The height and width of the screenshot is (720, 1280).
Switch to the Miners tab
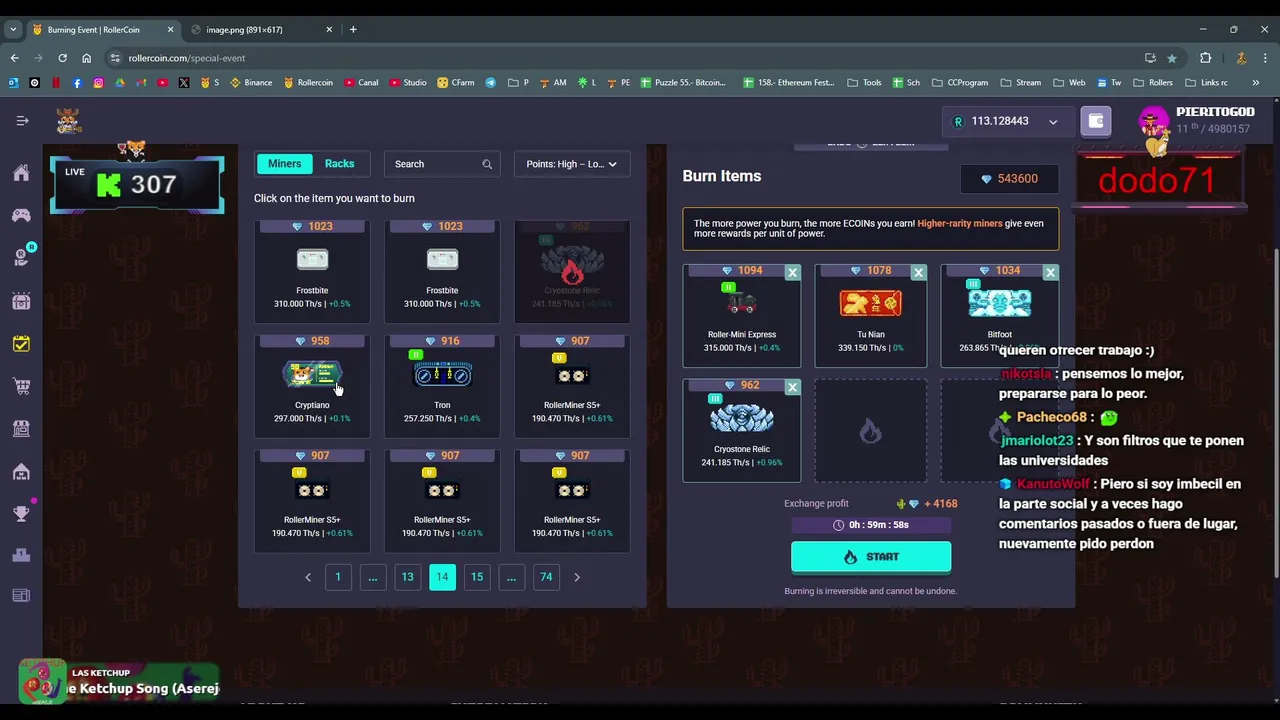click(x=284, y=164)
